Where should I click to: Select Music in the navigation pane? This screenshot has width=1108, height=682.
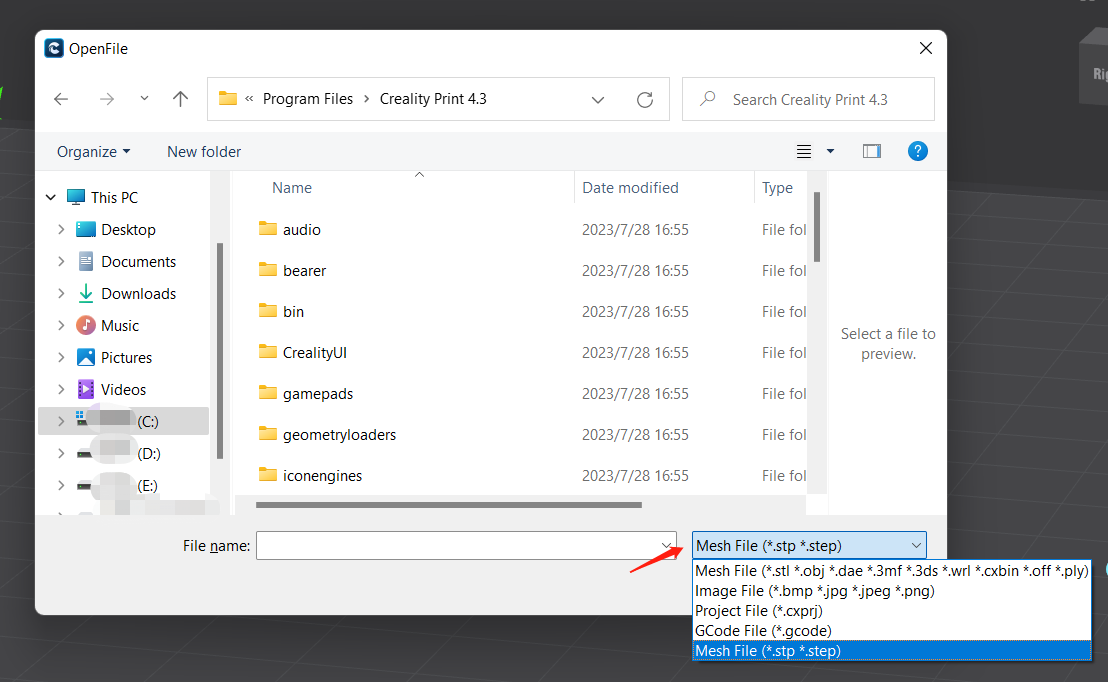pos(119,325)
